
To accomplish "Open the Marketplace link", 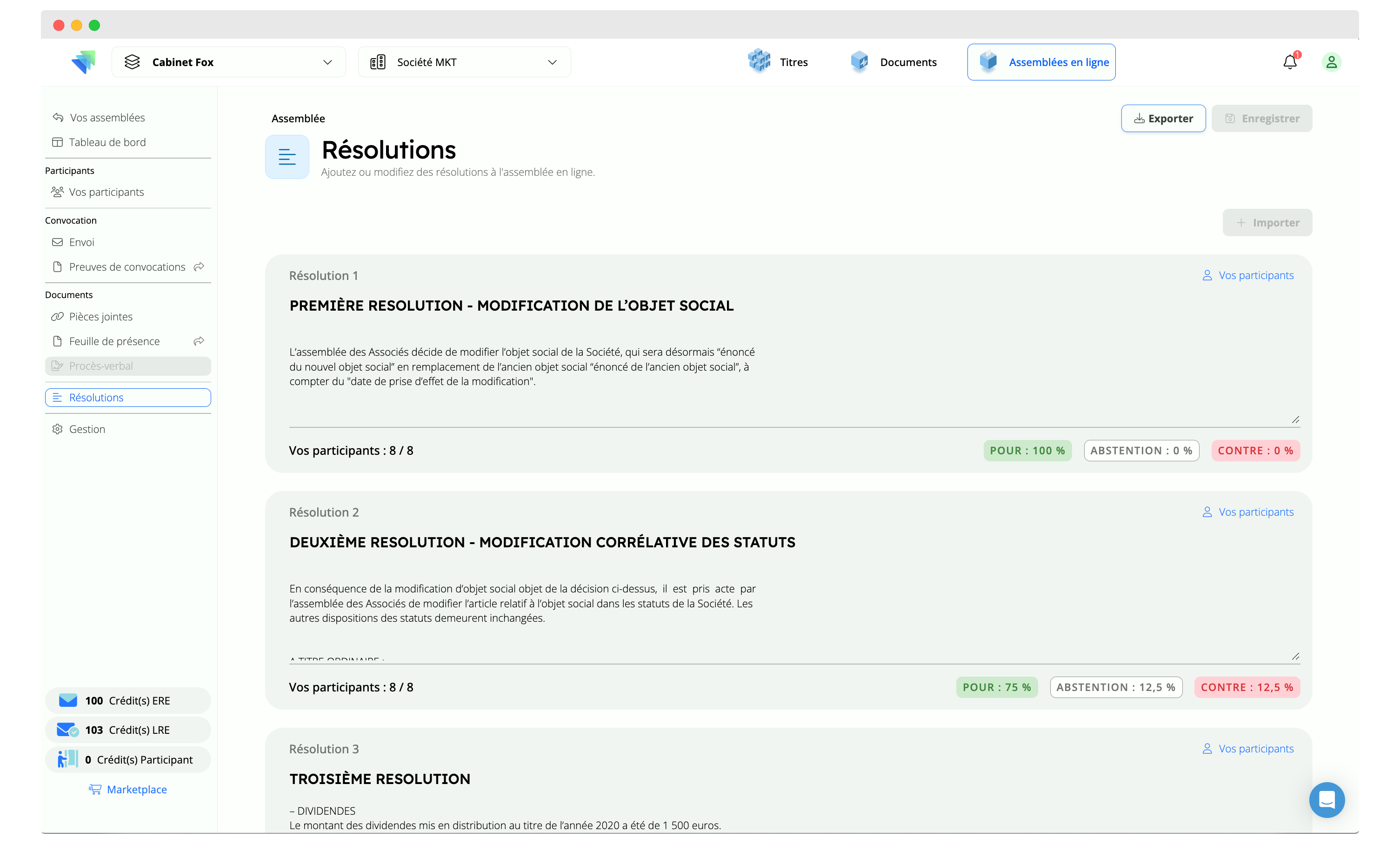I will tap(128, 790).
